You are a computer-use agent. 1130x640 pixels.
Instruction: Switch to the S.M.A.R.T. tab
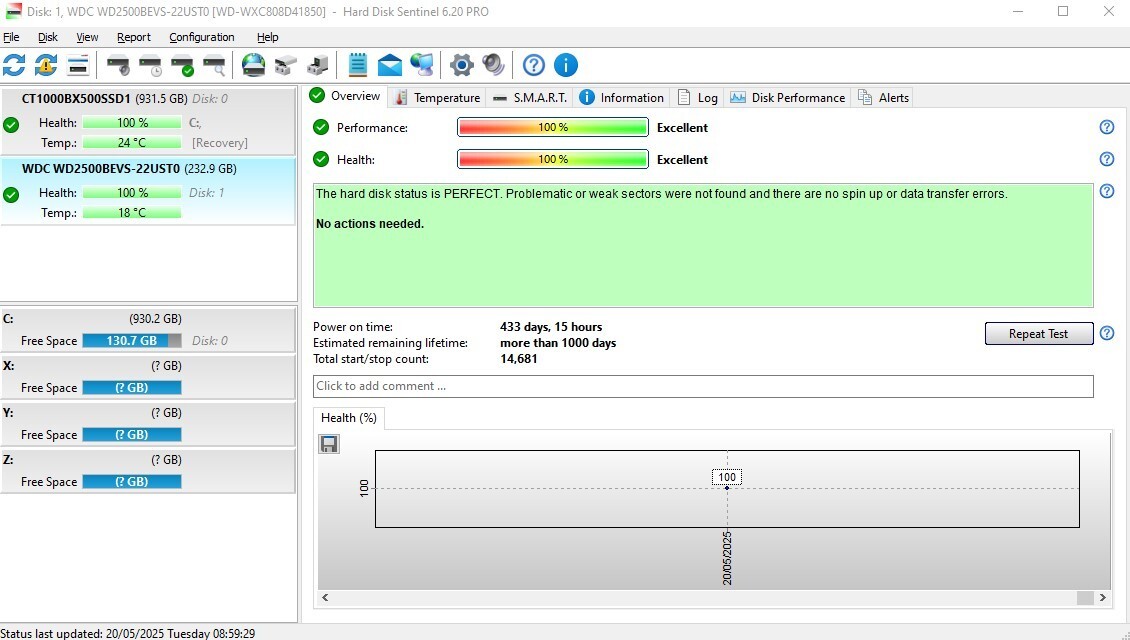click(530, 97)
